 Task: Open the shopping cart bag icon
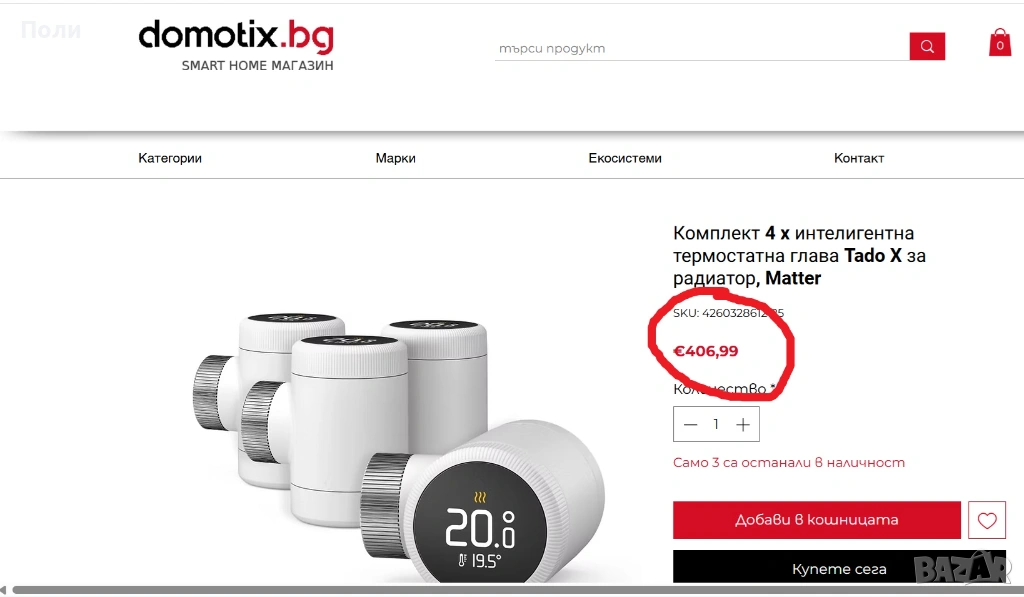1000,43
